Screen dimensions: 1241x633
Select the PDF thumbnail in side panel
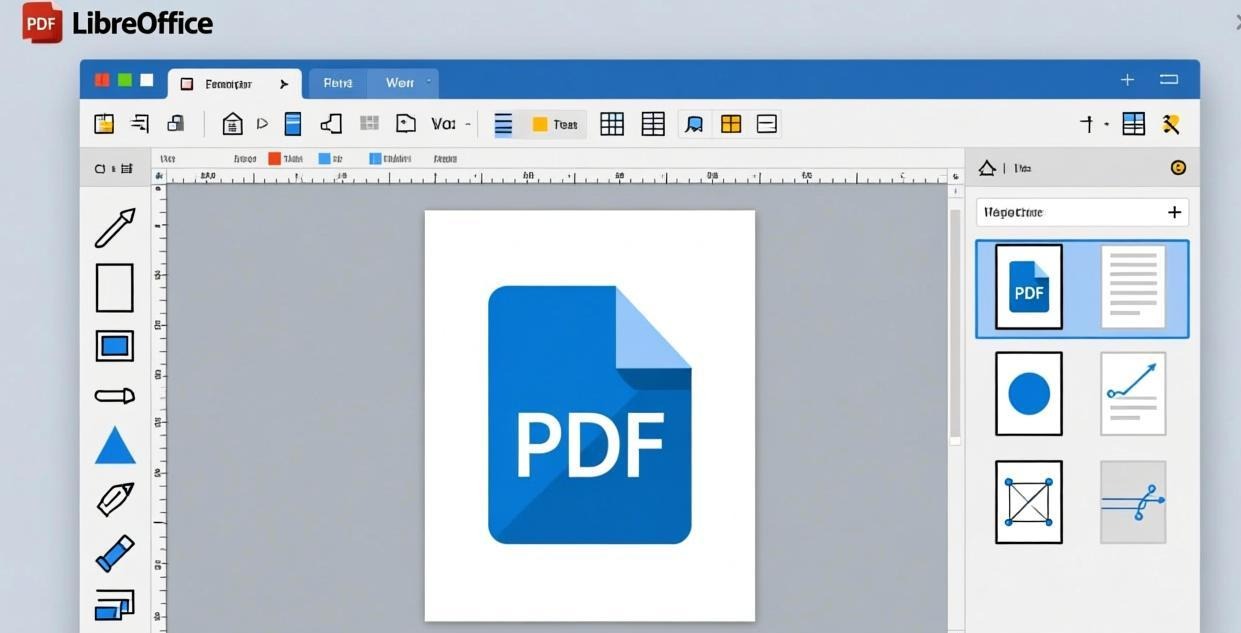[1029, 287]
